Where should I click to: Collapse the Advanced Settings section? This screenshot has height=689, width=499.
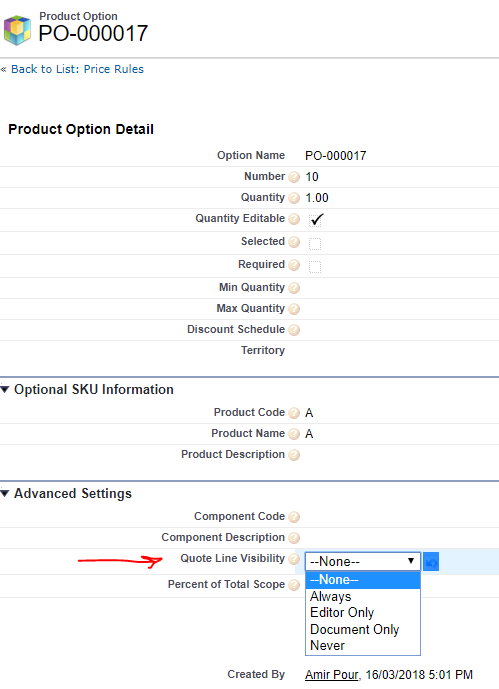click(x=5, y=493)
